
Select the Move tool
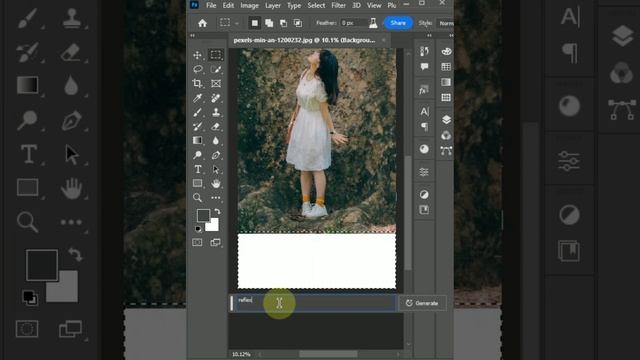(x=198, y=55)
